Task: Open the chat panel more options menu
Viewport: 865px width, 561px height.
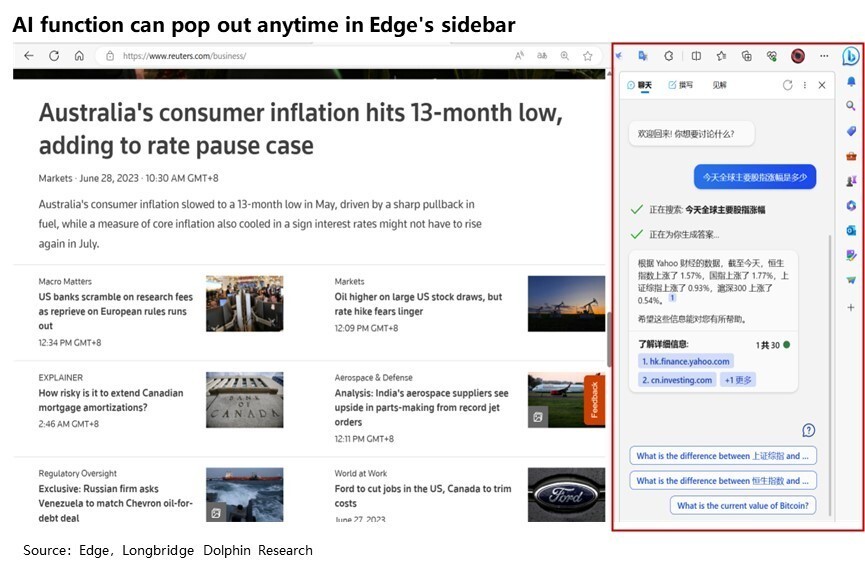Action: coord(805,86)
